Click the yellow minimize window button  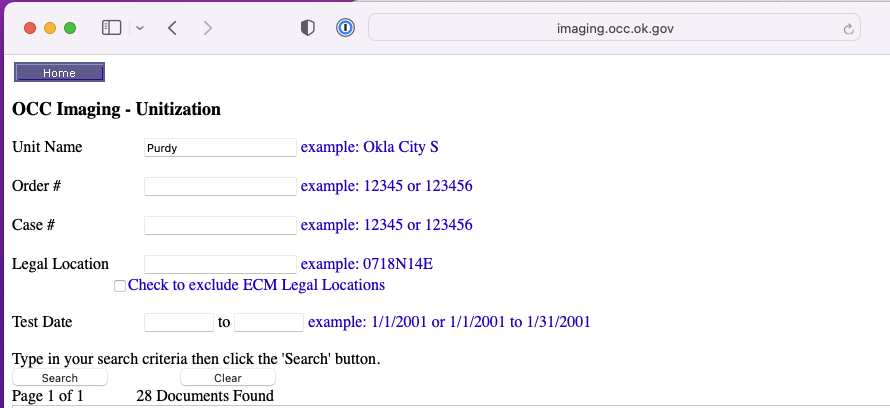click(x=50, y=28)
